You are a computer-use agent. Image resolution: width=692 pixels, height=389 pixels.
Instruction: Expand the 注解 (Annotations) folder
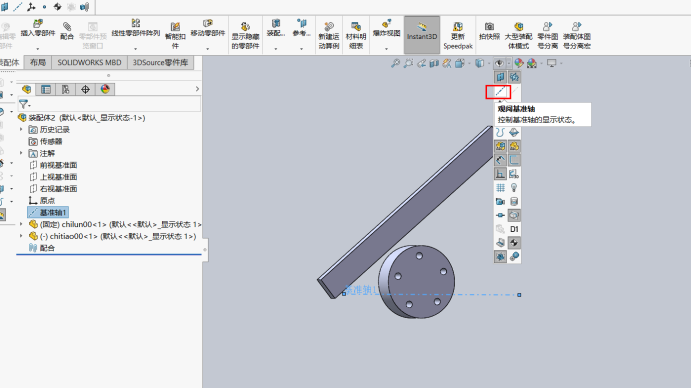(x=21, y=153)
